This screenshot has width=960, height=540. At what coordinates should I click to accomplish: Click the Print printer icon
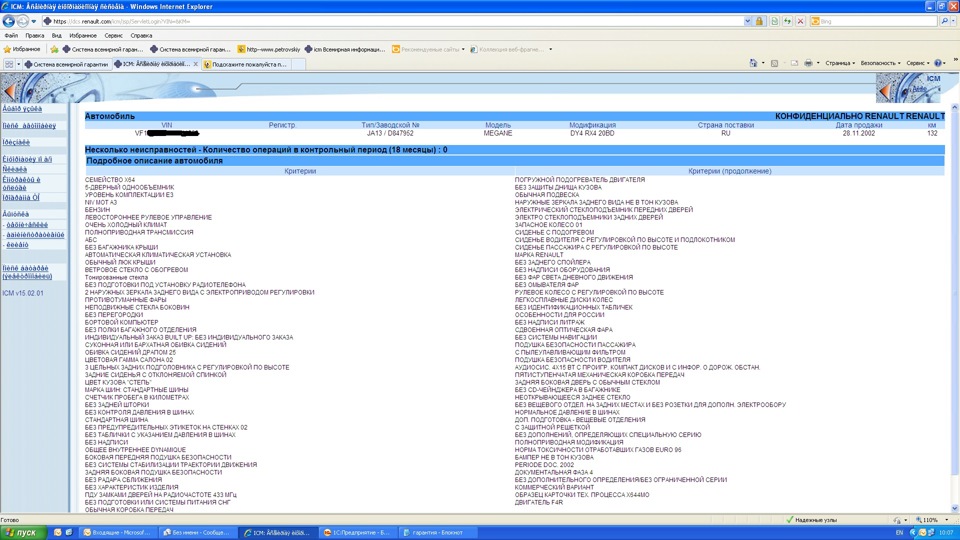point(808,63)
